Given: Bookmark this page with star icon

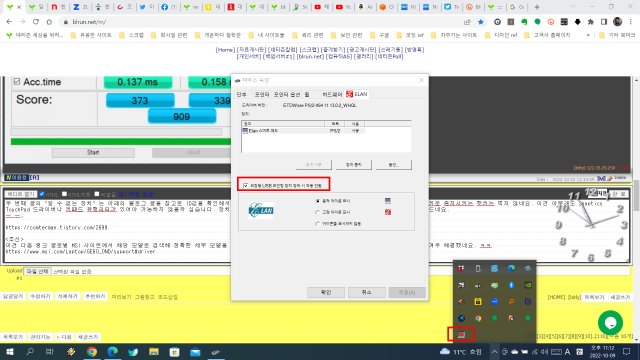Looking at the screenshot, I should [x=481, y=22].
